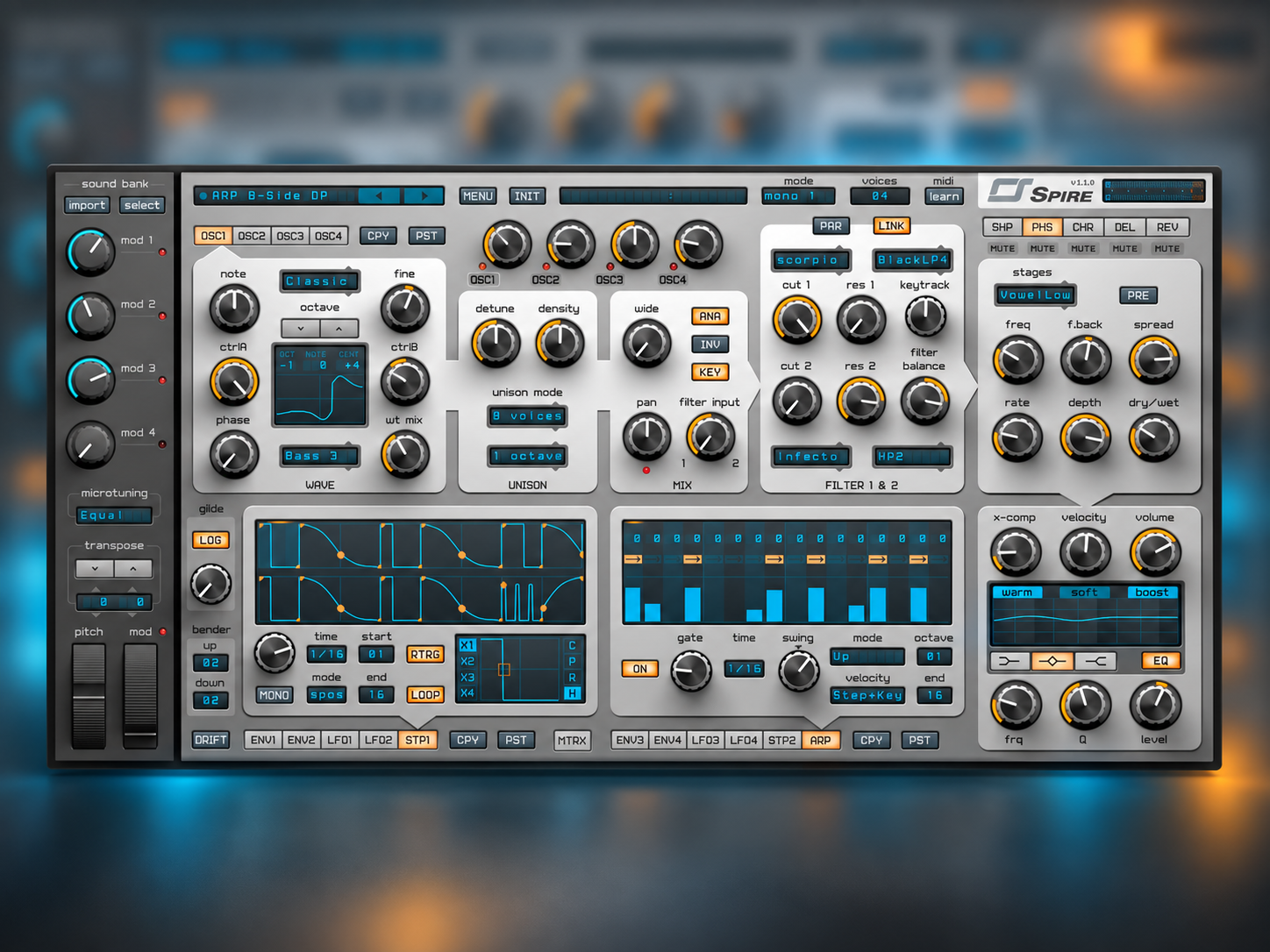Open the Equal microtuning dropdown
This screenshot has width=1270, height=952.
pyautogui.click(x=114, y=515)
